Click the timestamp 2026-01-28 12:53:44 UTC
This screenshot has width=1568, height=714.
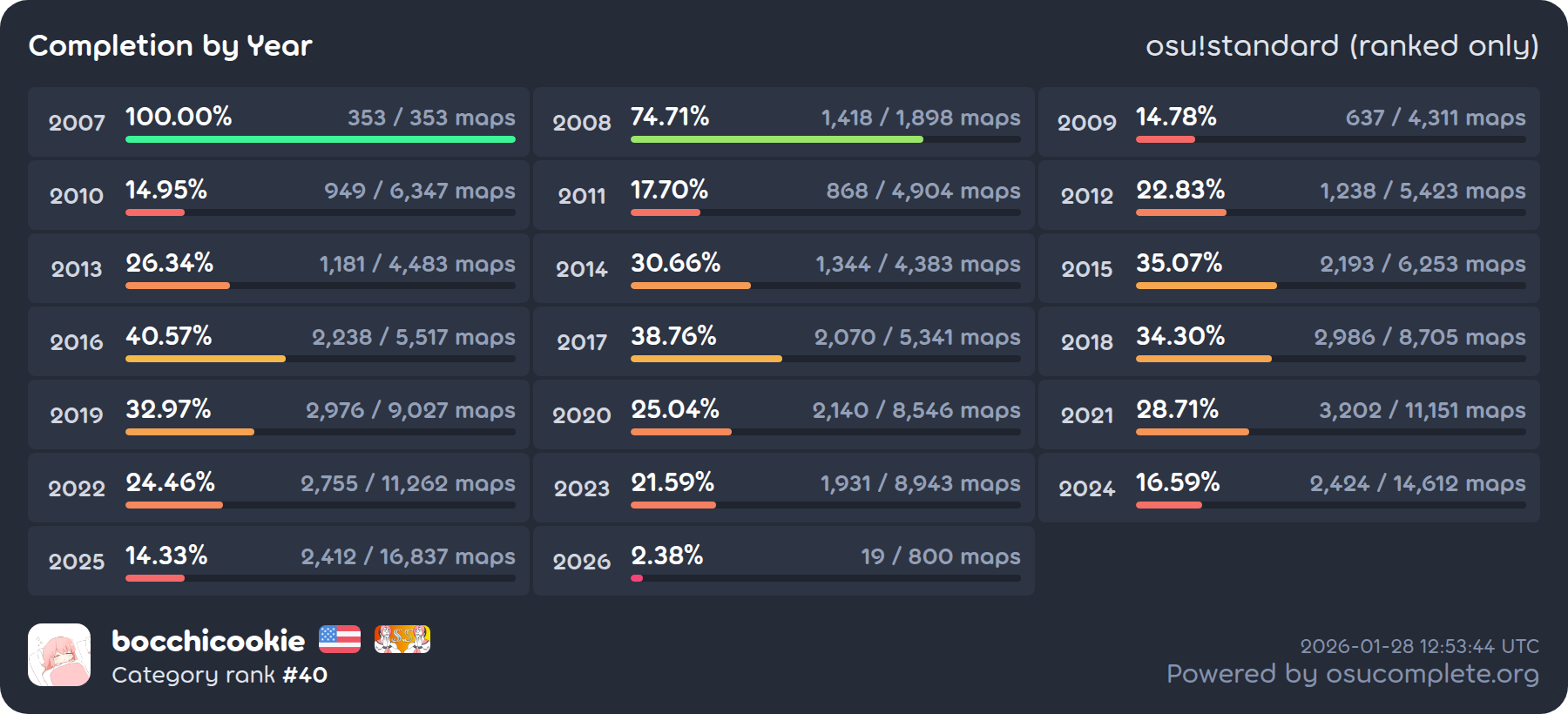click(x=1419, y=646)
